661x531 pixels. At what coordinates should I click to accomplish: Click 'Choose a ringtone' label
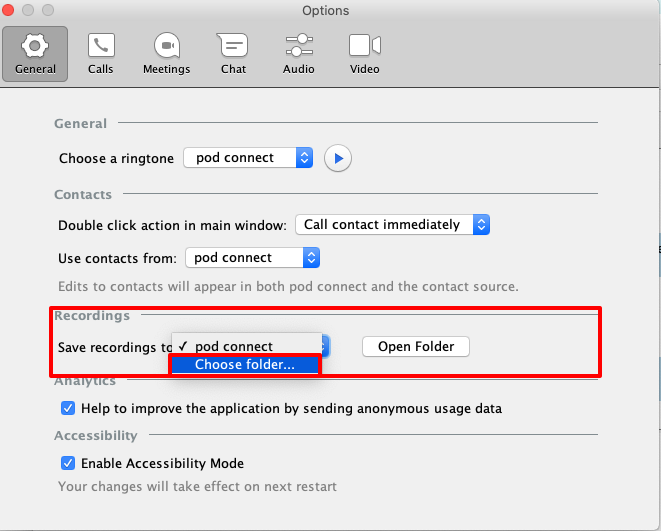[116, 158]
